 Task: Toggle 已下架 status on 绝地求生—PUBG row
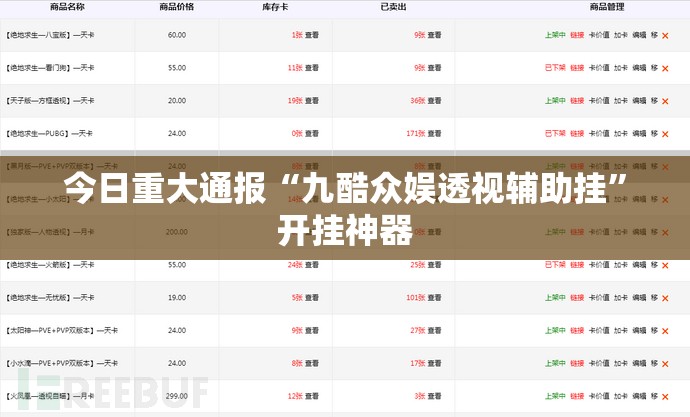pyautogui.click(x=555, y=134)
